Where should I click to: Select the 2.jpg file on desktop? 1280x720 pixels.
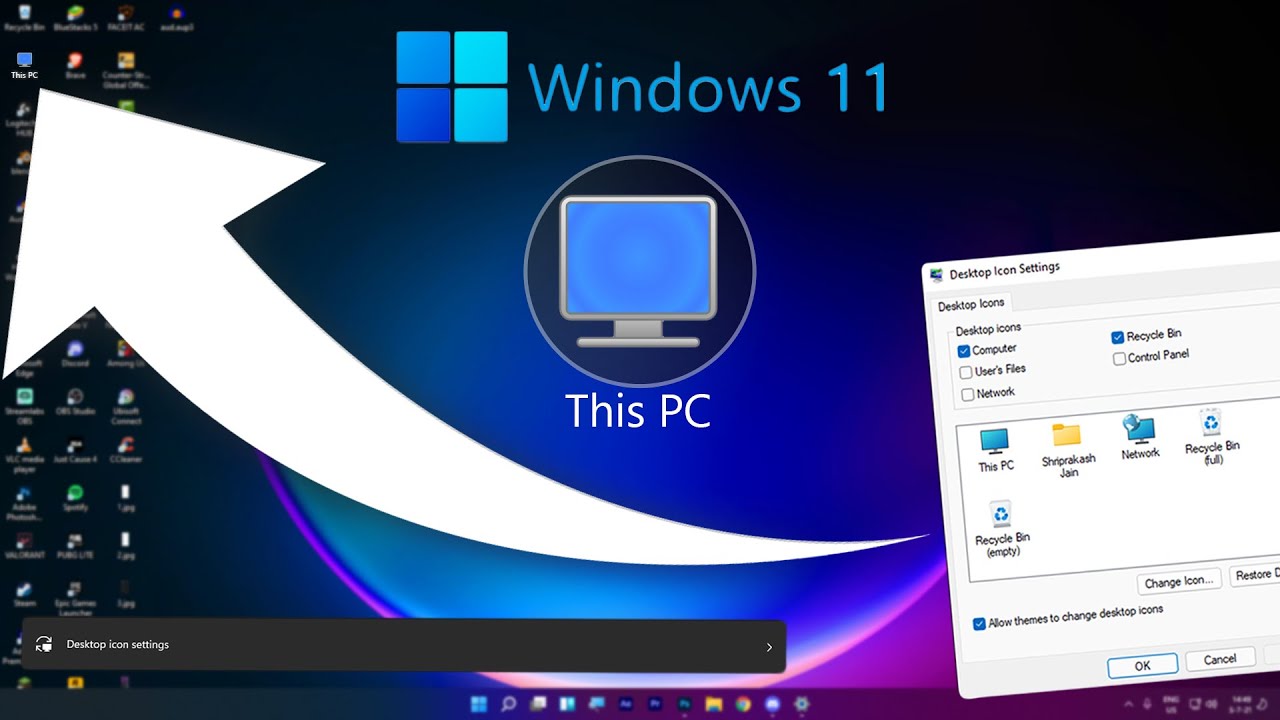pyautogui.click(x=126, y=546)
